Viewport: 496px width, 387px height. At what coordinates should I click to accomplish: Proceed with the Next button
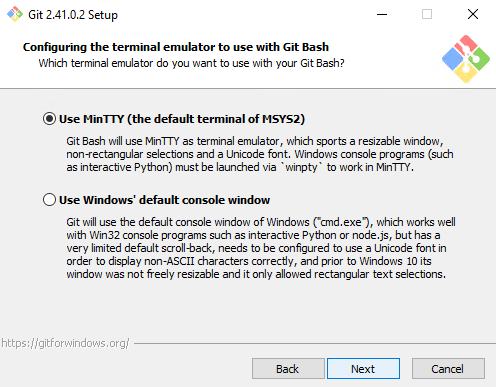[x=363, y=369]
